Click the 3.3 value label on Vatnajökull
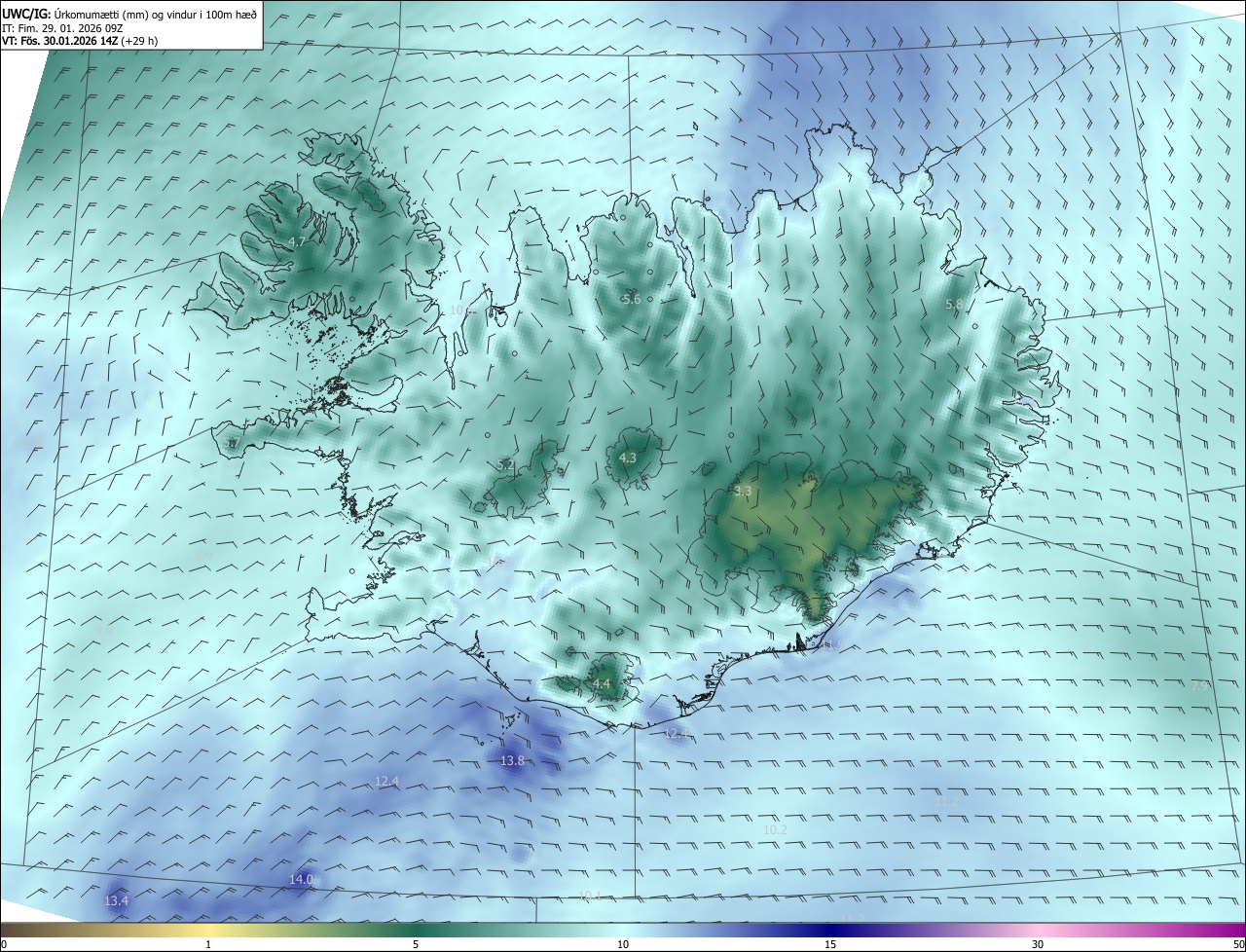The image size is (1246, 952). pos(743,492)
